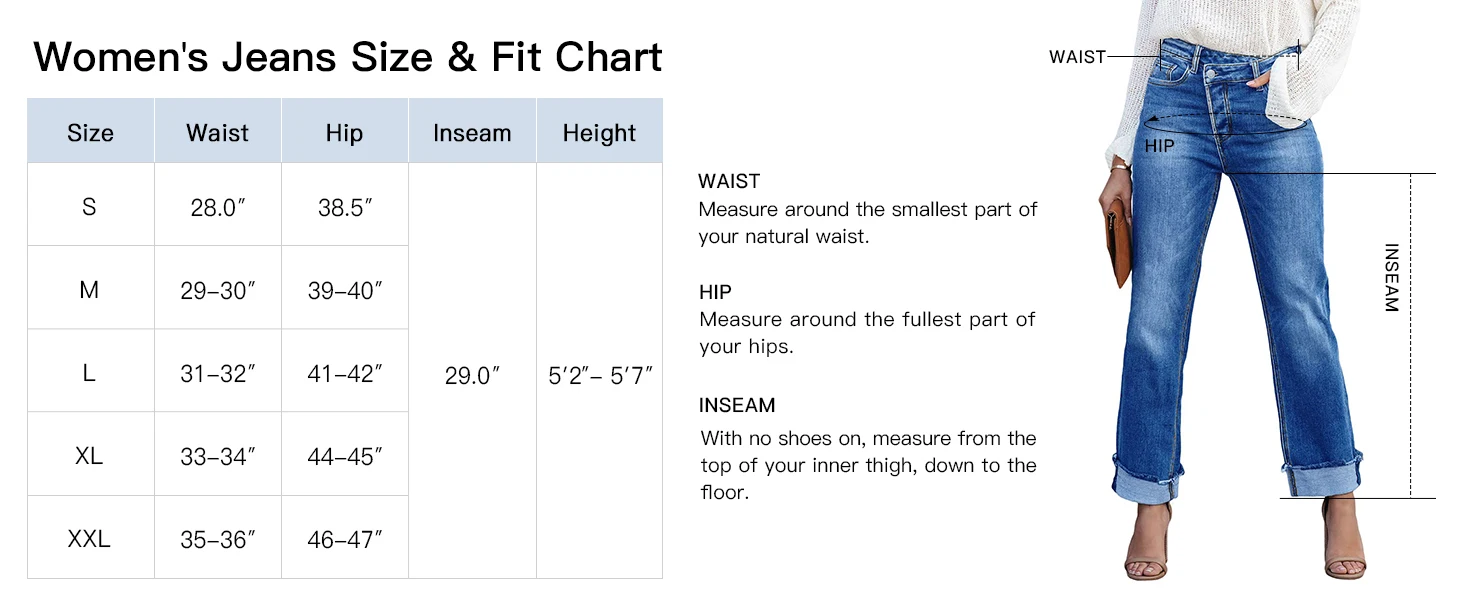Viewport: 1464px width, 600px height.
Task: Click the vertical INSEAM dimension label
Action: coord(1391,278)
